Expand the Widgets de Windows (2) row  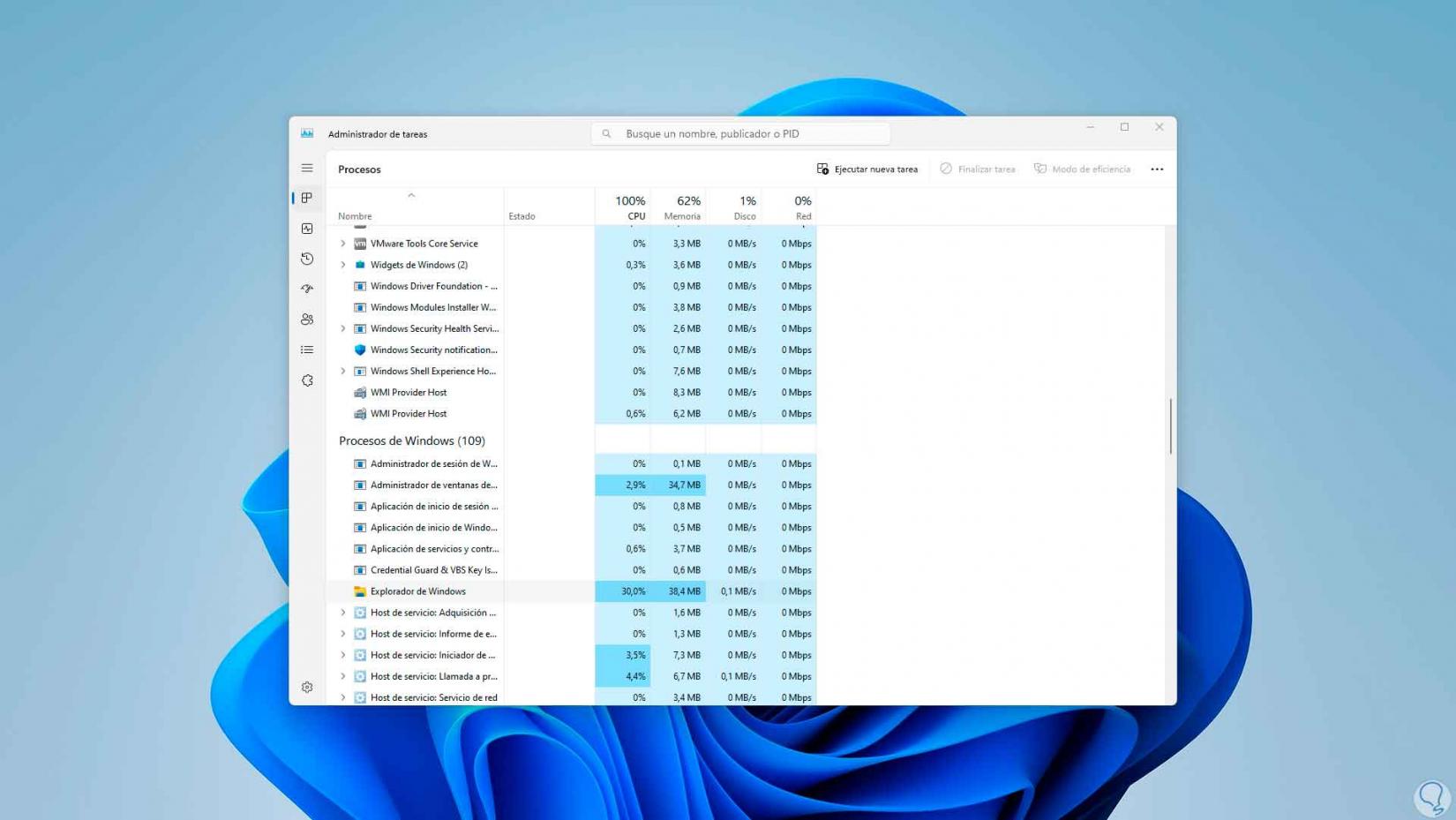(x=343, y=265)
